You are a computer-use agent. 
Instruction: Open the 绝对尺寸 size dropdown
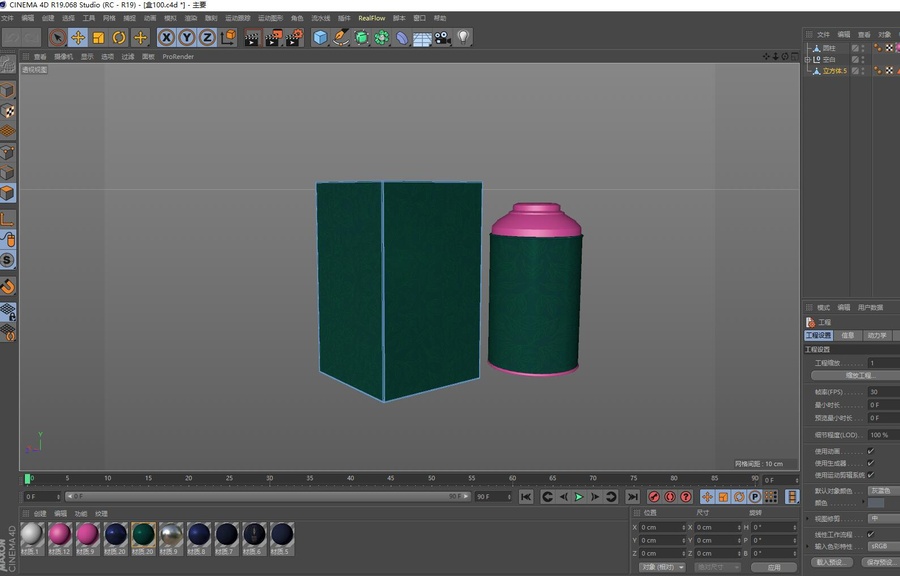click(716, 567)
